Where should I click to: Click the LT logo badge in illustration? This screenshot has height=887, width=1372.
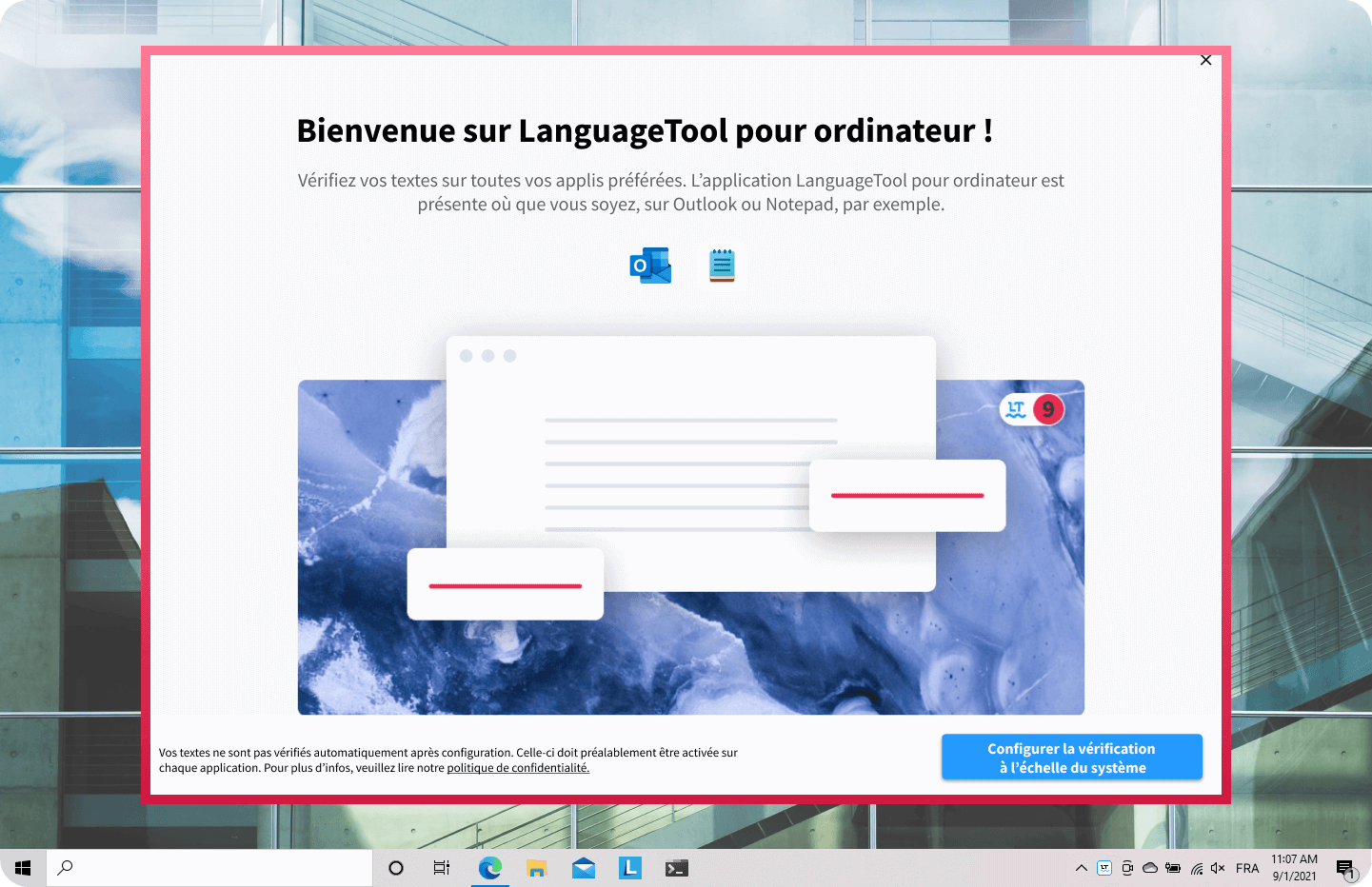(x=1016, y=409)
